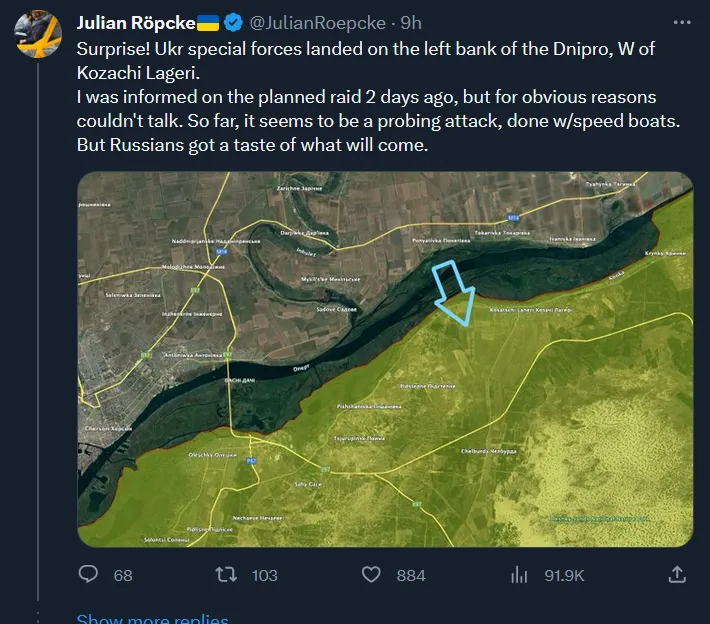Click the reply speech bubble icon
This screenshot has height=624, width=710.
pyautogui.click(x=89, y=574)
